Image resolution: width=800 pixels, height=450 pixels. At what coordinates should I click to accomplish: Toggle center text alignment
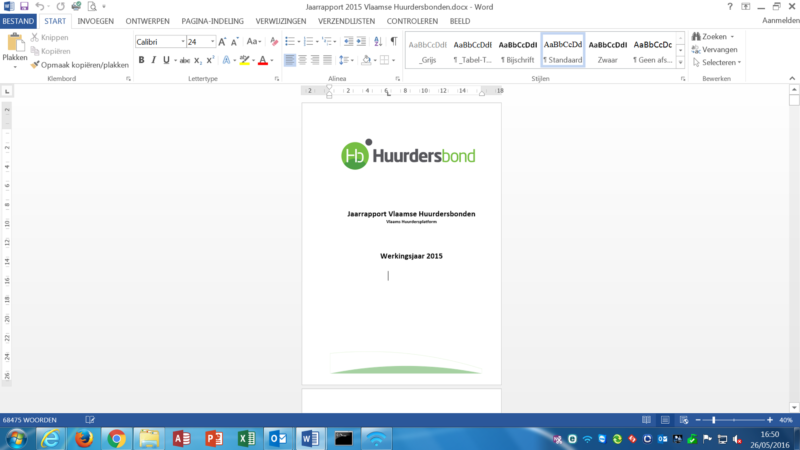point(304,60)
